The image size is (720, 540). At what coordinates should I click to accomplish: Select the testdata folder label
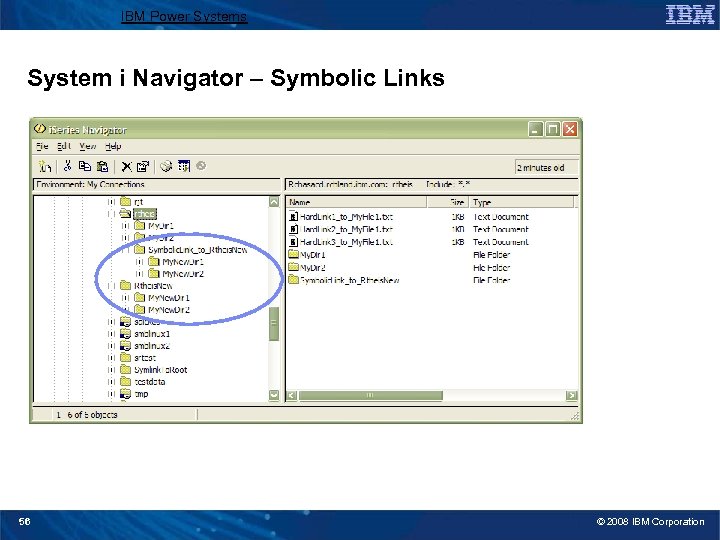click(x=150, y=382)
